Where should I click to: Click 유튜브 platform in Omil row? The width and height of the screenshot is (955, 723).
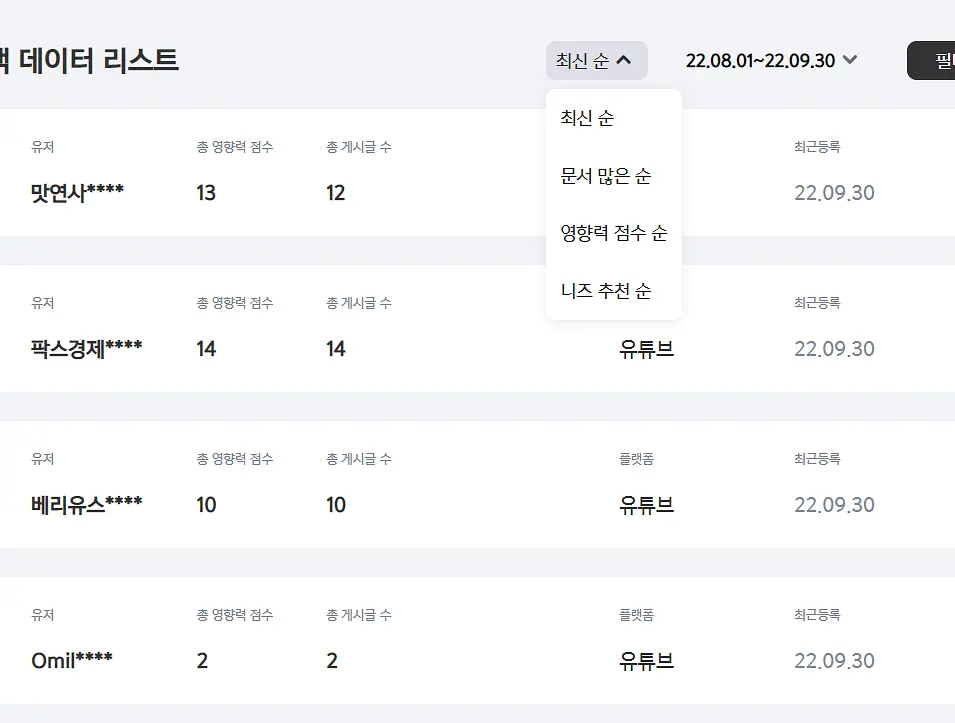coord(647,660)
